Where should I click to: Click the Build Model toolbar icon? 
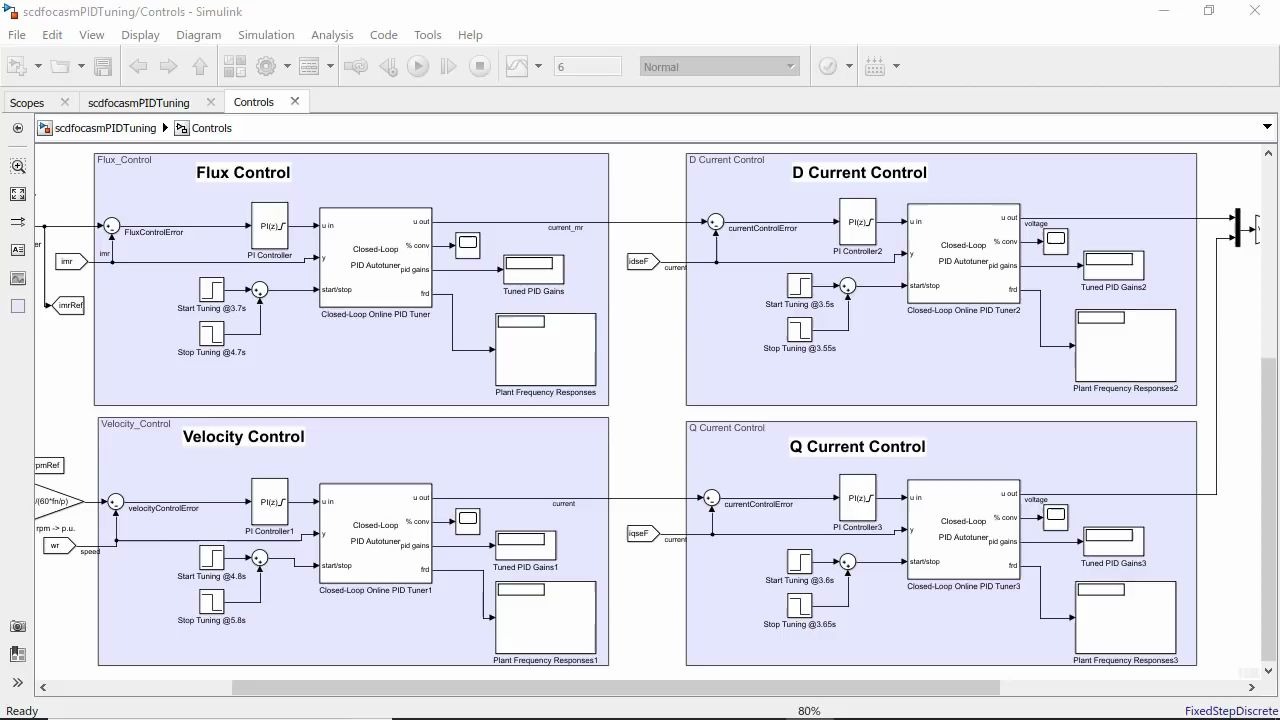pyautogui.click(x=875, y=66)
